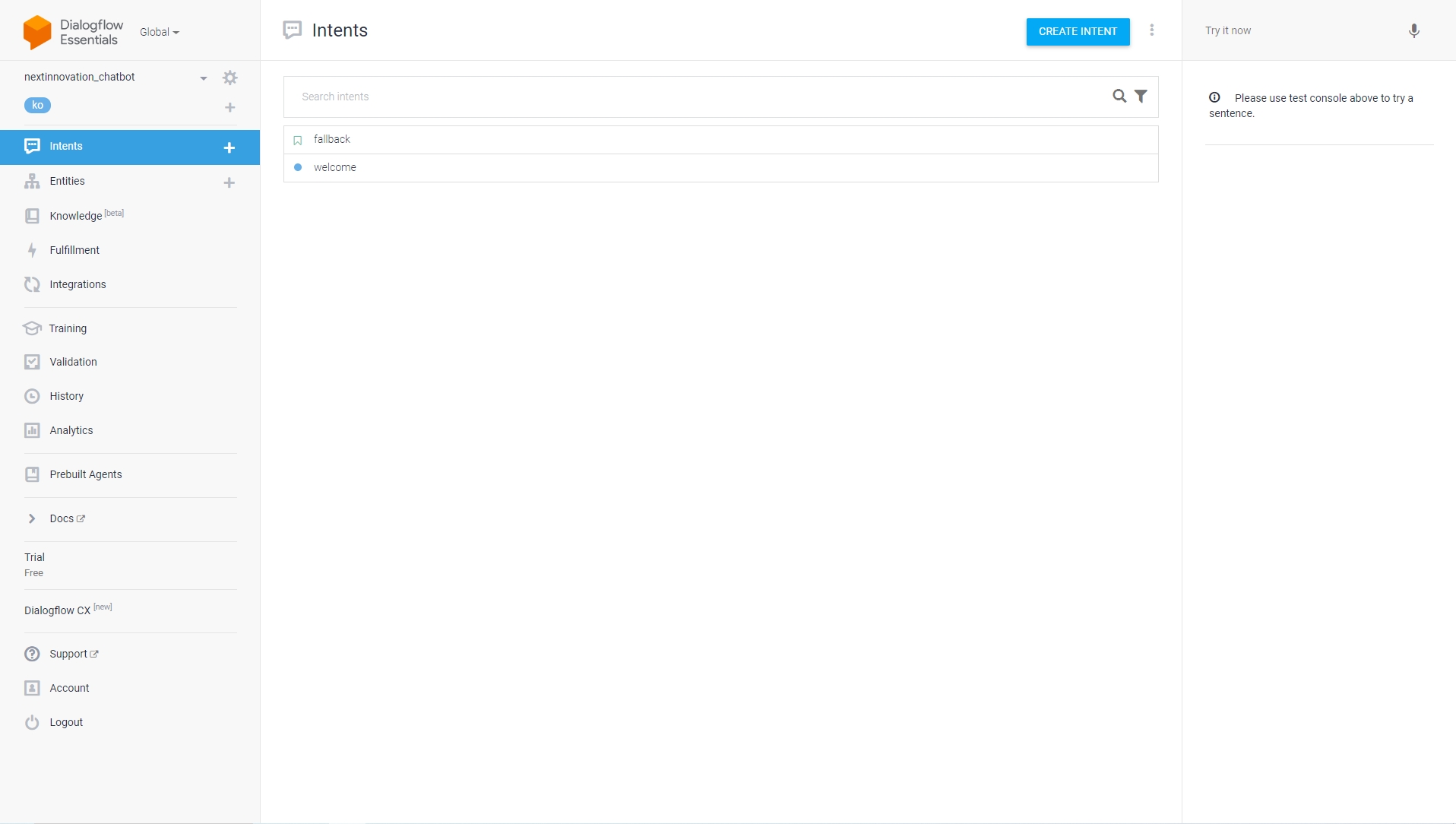Image resolution: width=1456 pixels, height=824 pixels.
Task: Open the intents filter funnel icon
Action: tap(1141, 97)
